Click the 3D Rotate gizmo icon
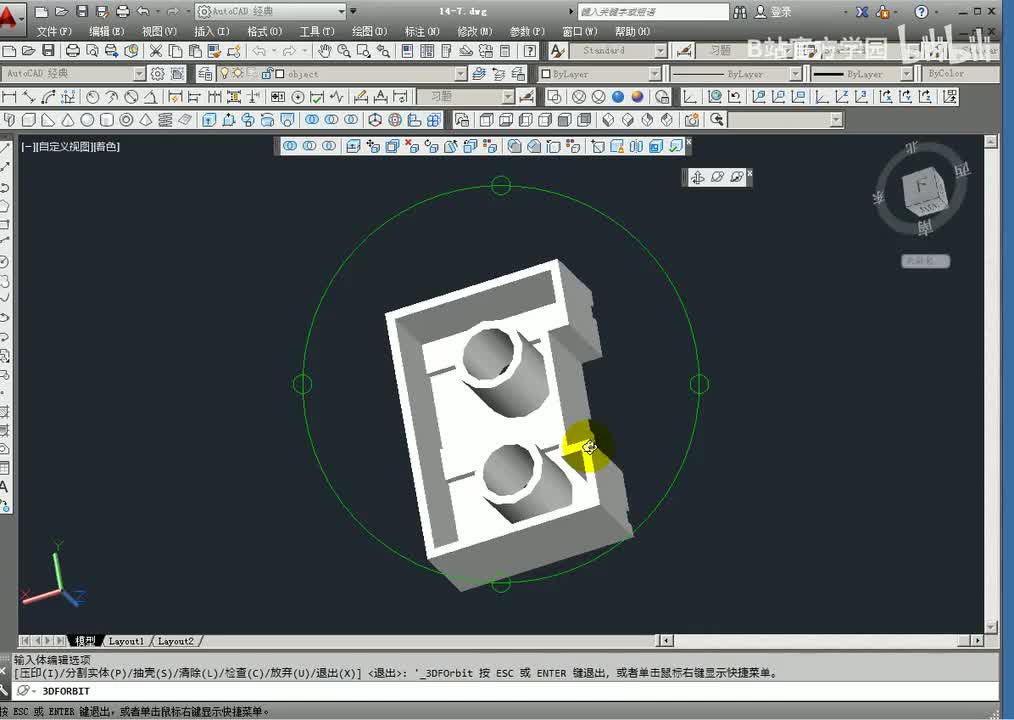Viewport: 1014px width, 720px height. [394, 120]
